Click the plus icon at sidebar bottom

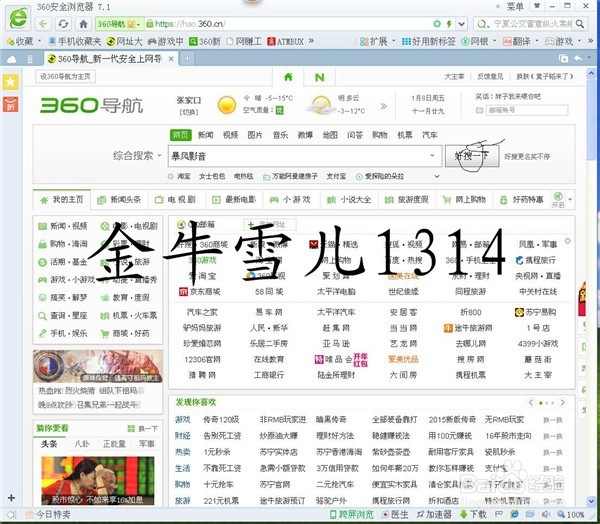[x=11, y=498]
